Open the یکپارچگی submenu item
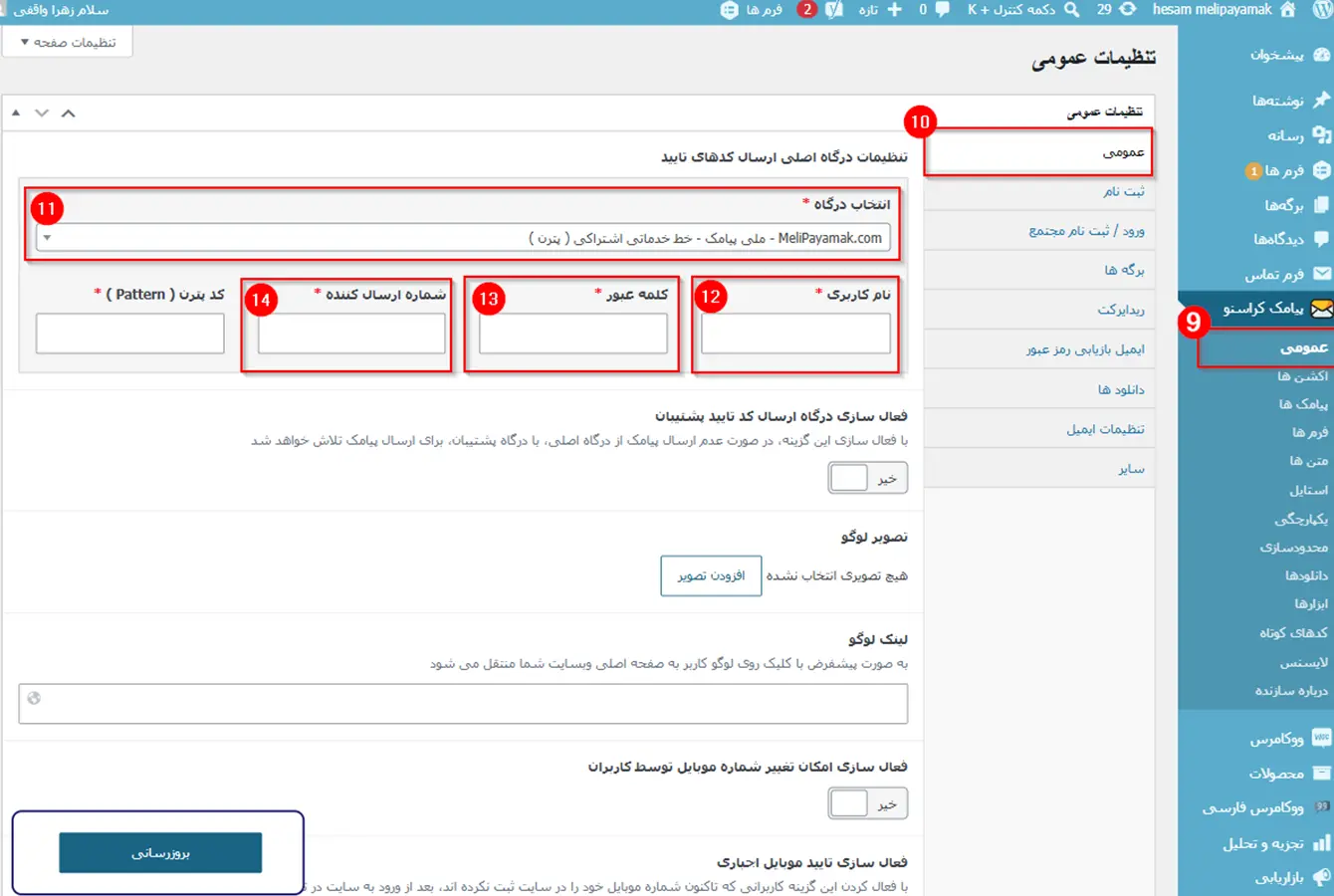1334x896 pixels. pos(1301,519)
